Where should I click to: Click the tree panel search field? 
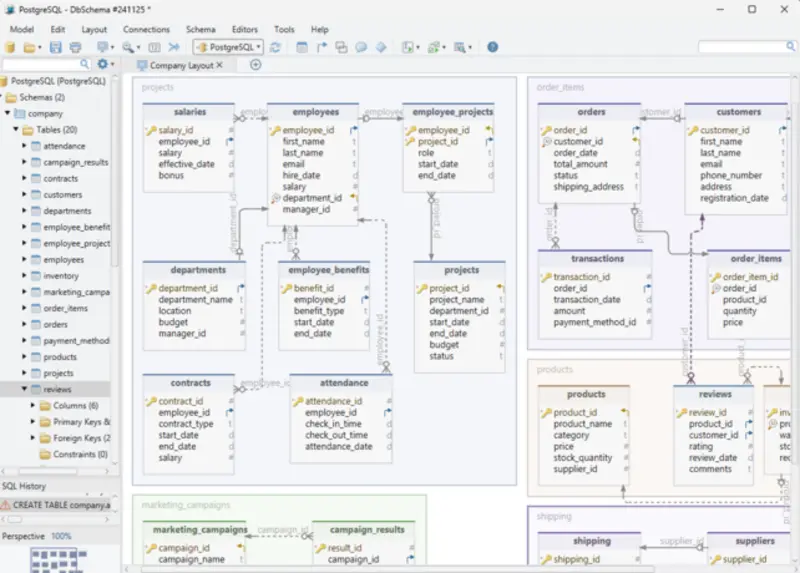pos(45,64)
